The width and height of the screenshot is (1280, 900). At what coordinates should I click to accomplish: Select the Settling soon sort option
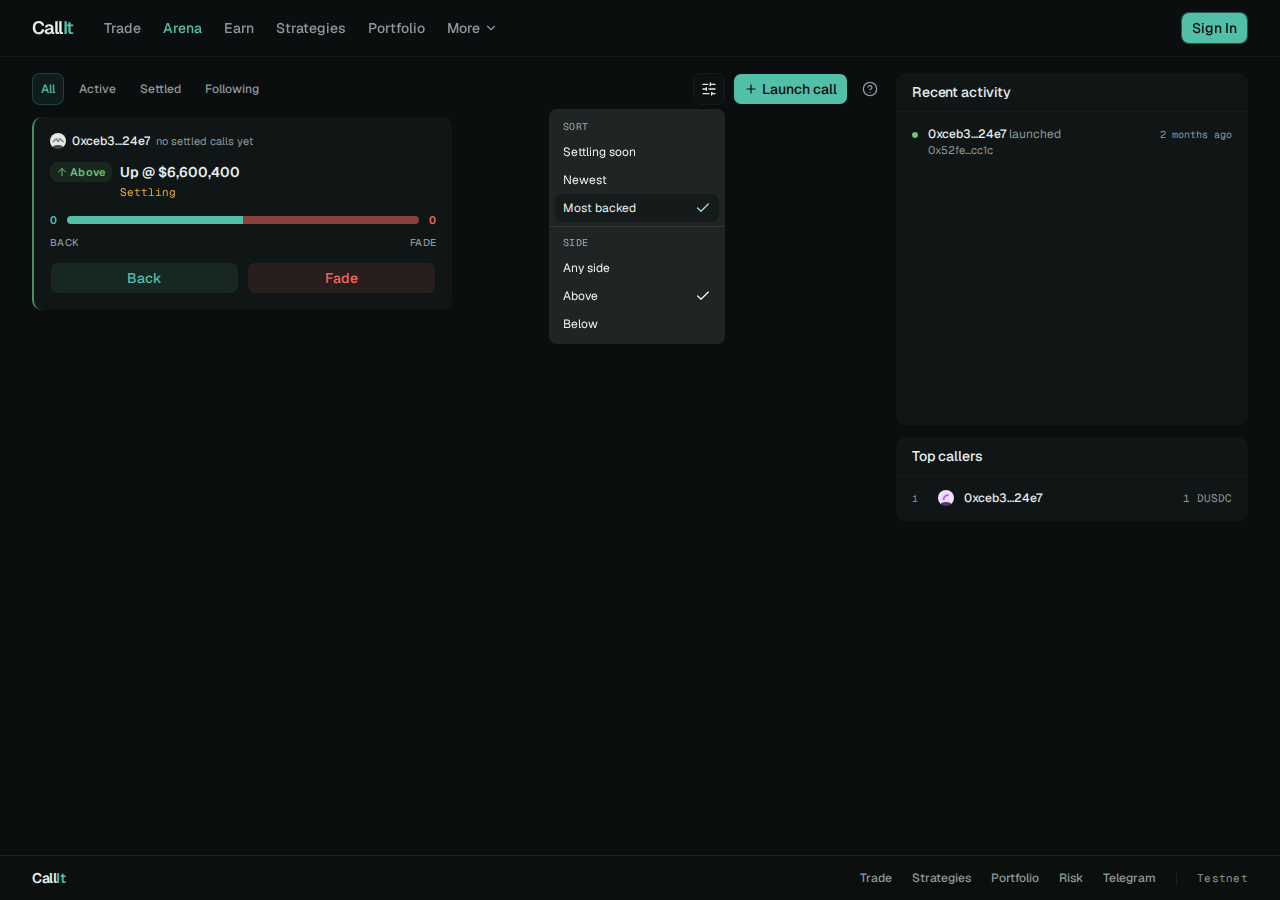coord(637,152)
